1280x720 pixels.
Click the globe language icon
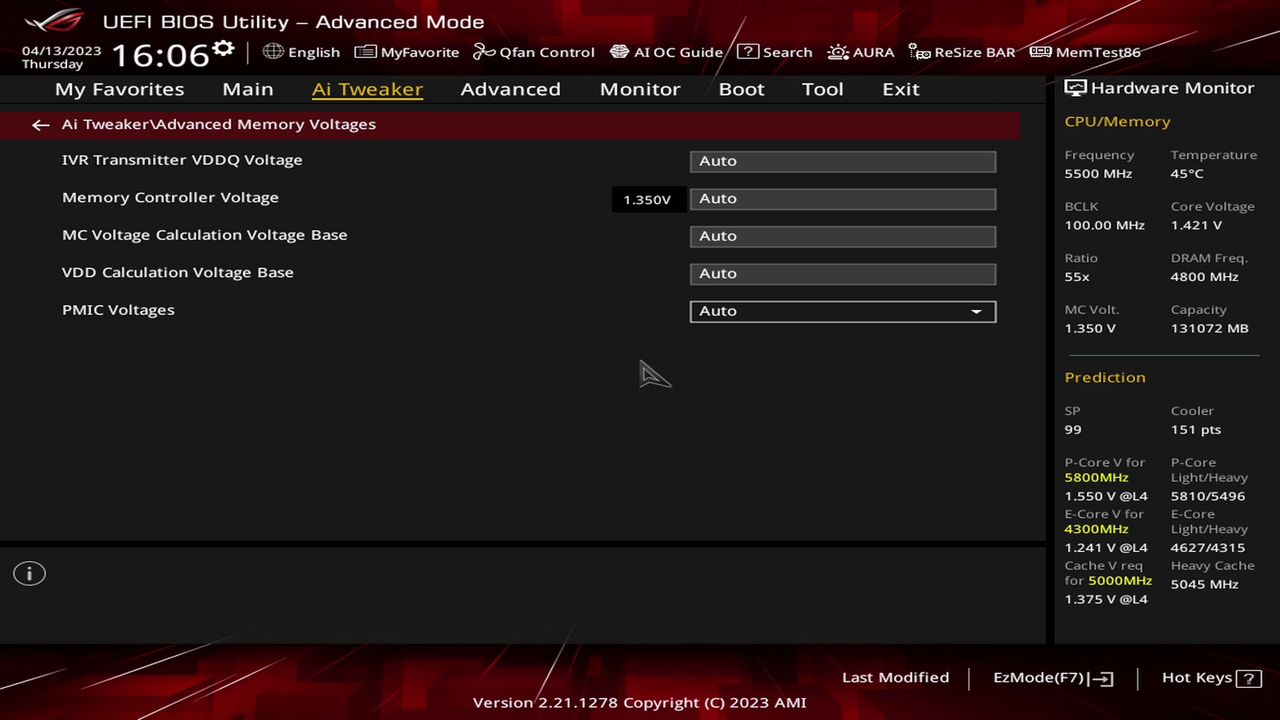click(x=273, y=51)
